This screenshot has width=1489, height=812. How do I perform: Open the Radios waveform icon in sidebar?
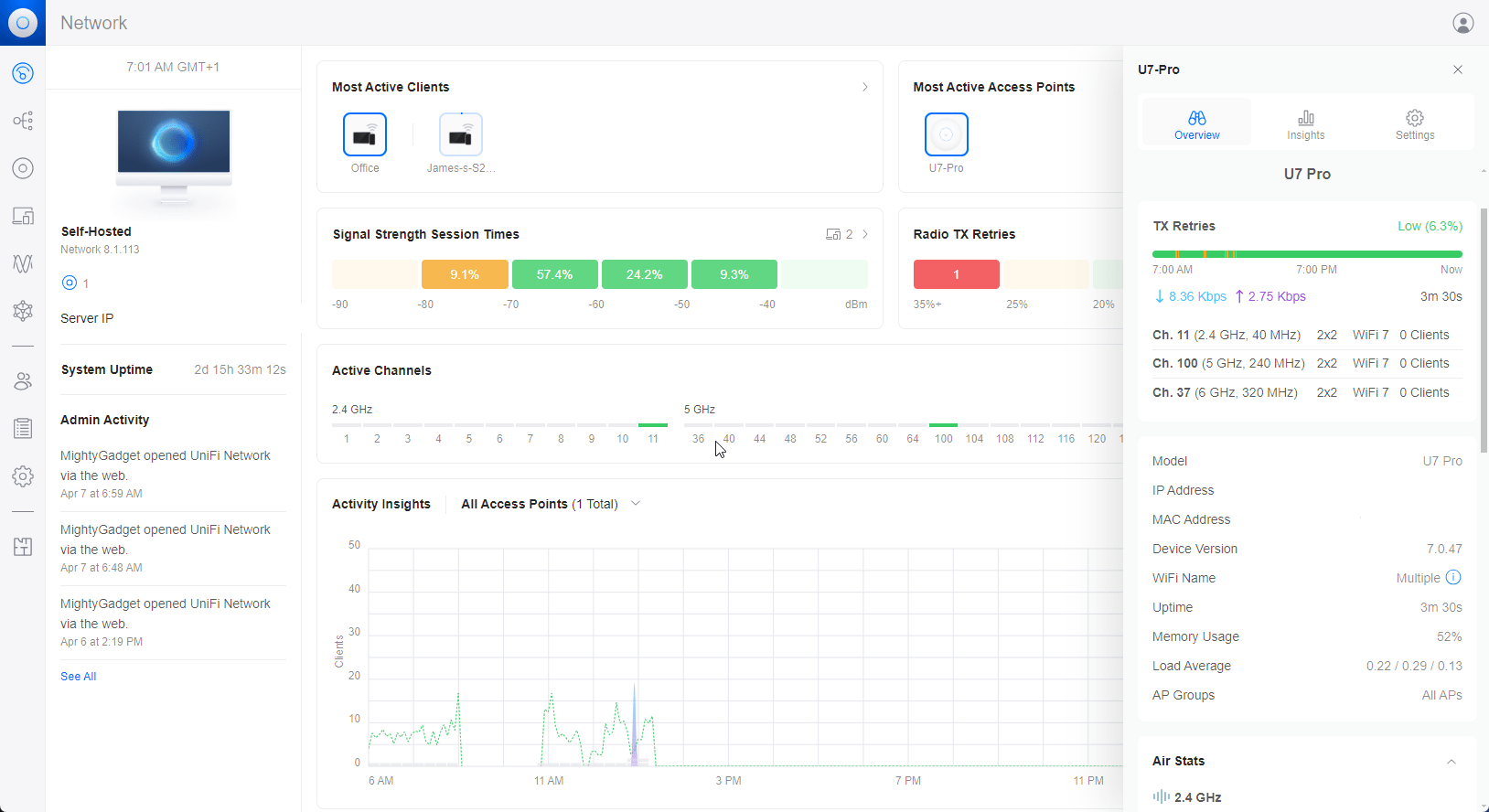click(x=23, y=263)
